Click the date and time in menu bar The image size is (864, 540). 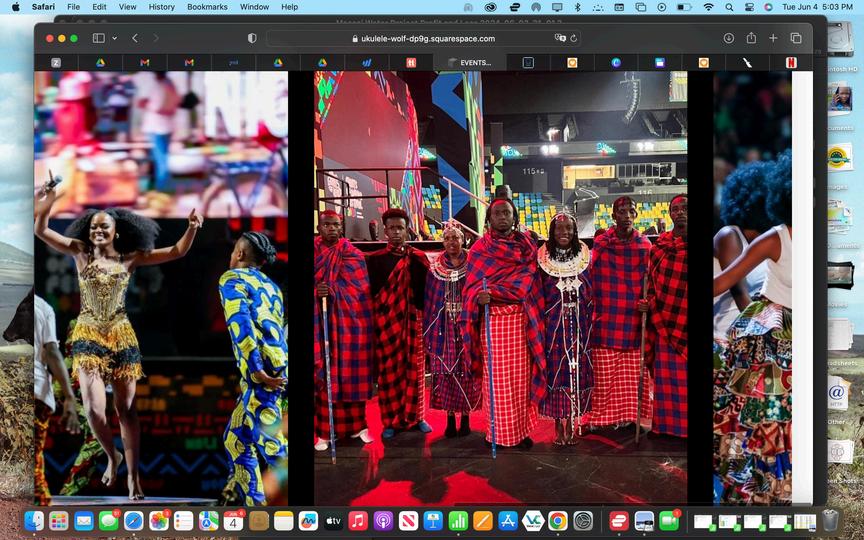tap(817, 7)
